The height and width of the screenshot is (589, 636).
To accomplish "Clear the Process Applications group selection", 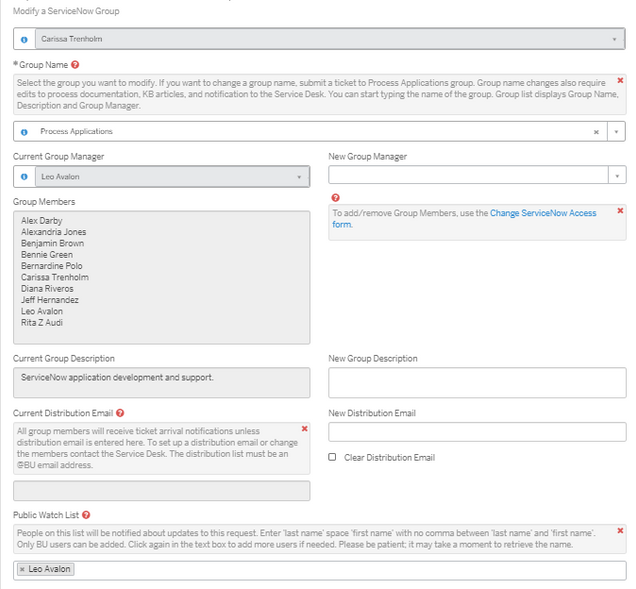I will pos(596,132).
